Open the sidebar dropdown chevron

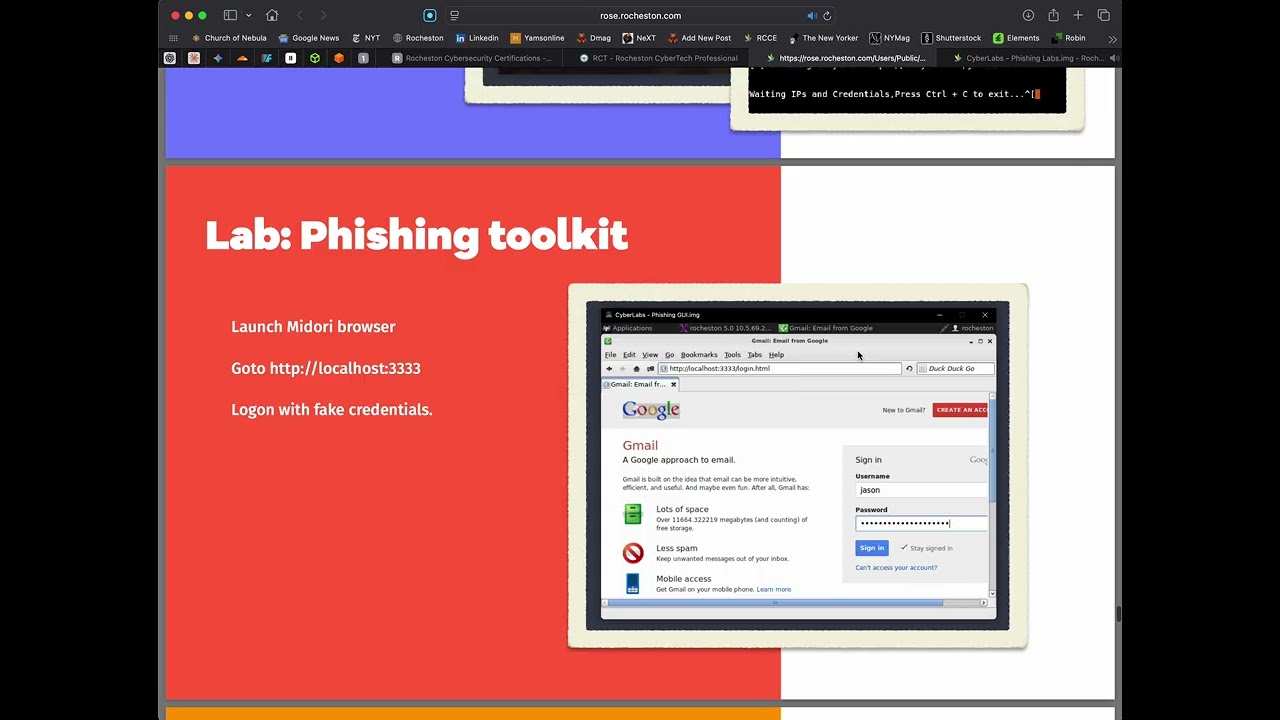(248, 15)
